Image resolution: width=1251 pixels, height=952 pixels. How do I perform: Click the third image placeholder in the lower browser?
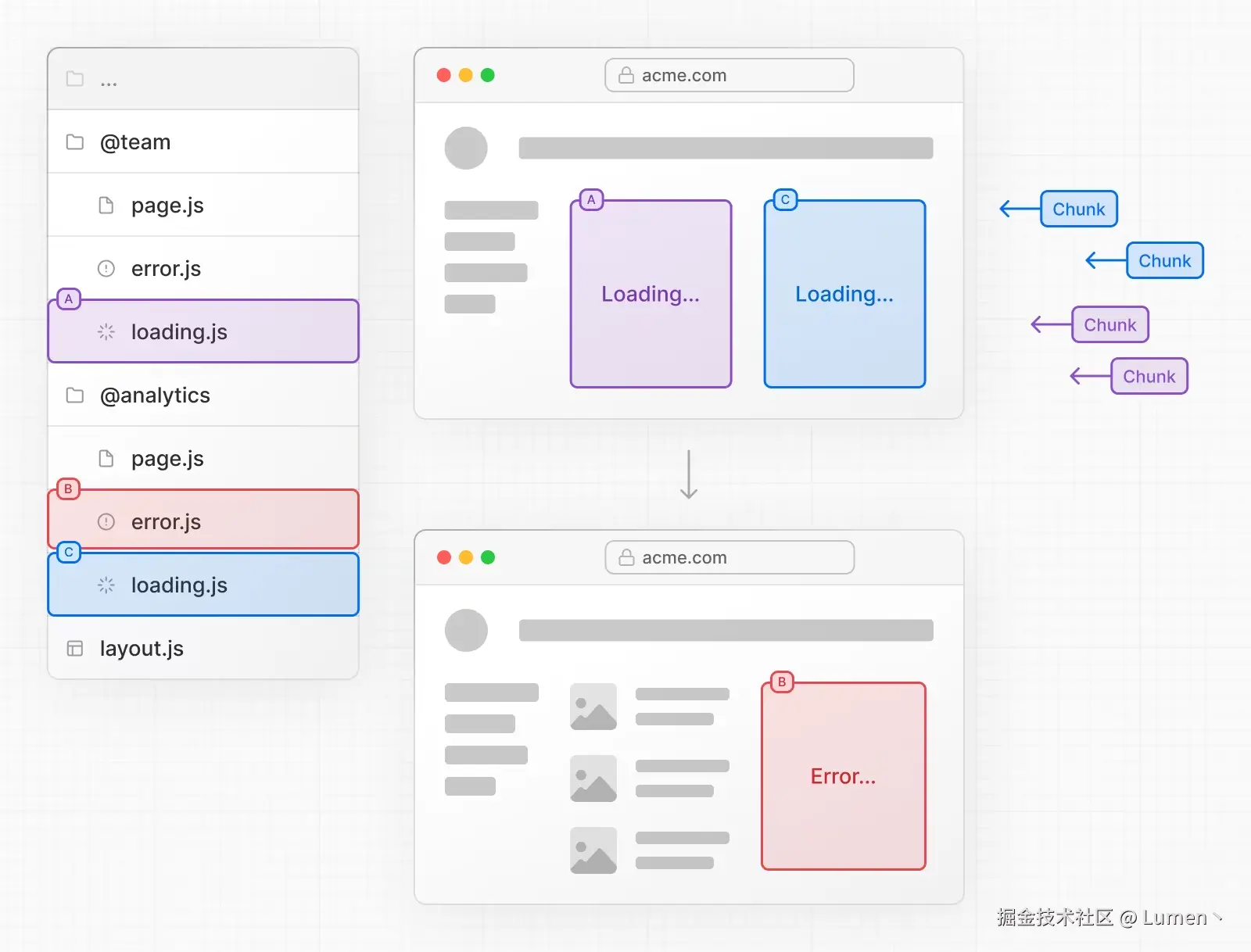[x=593, y=850]
